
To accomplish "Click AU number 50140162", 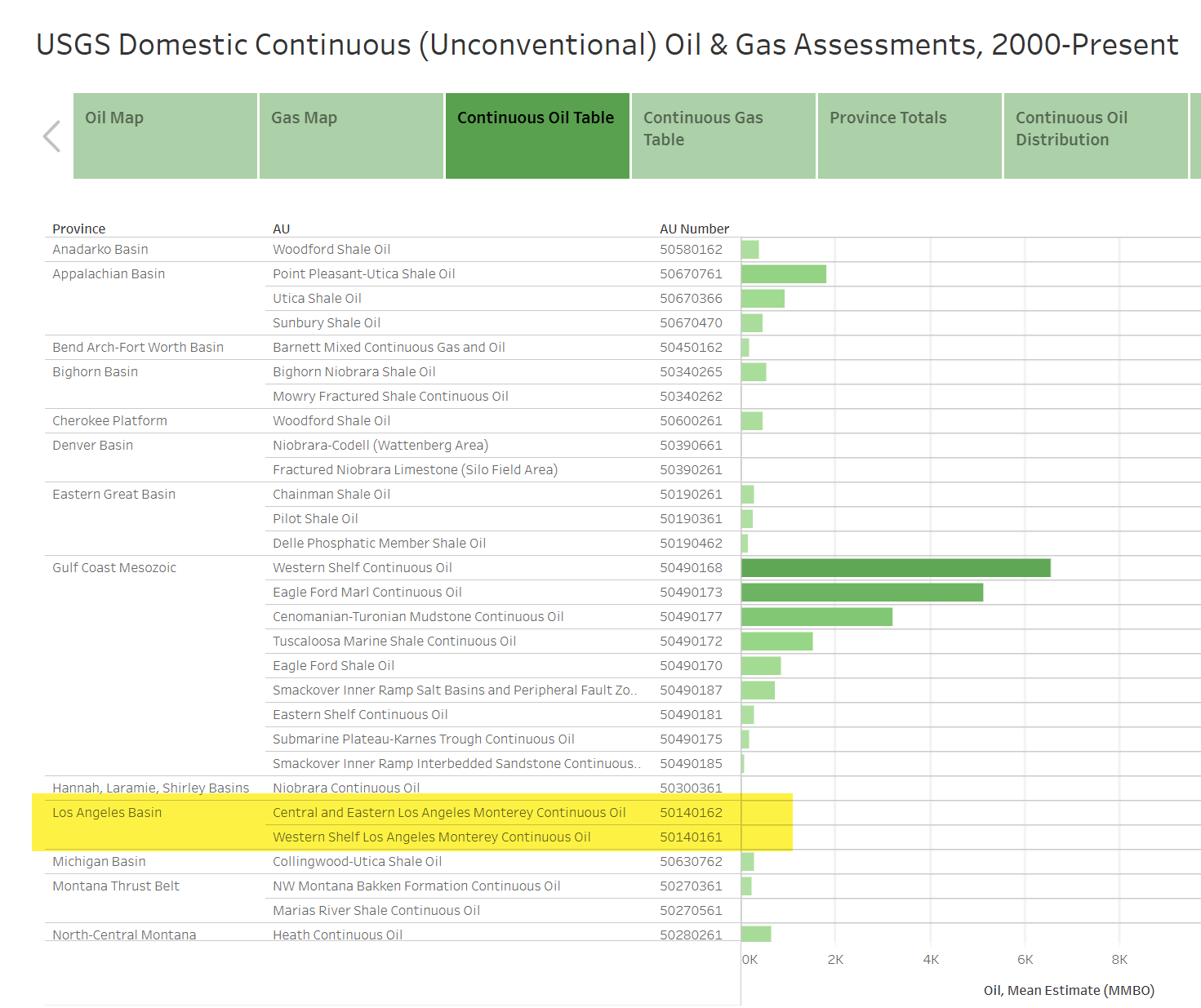I will click(691, 813).
